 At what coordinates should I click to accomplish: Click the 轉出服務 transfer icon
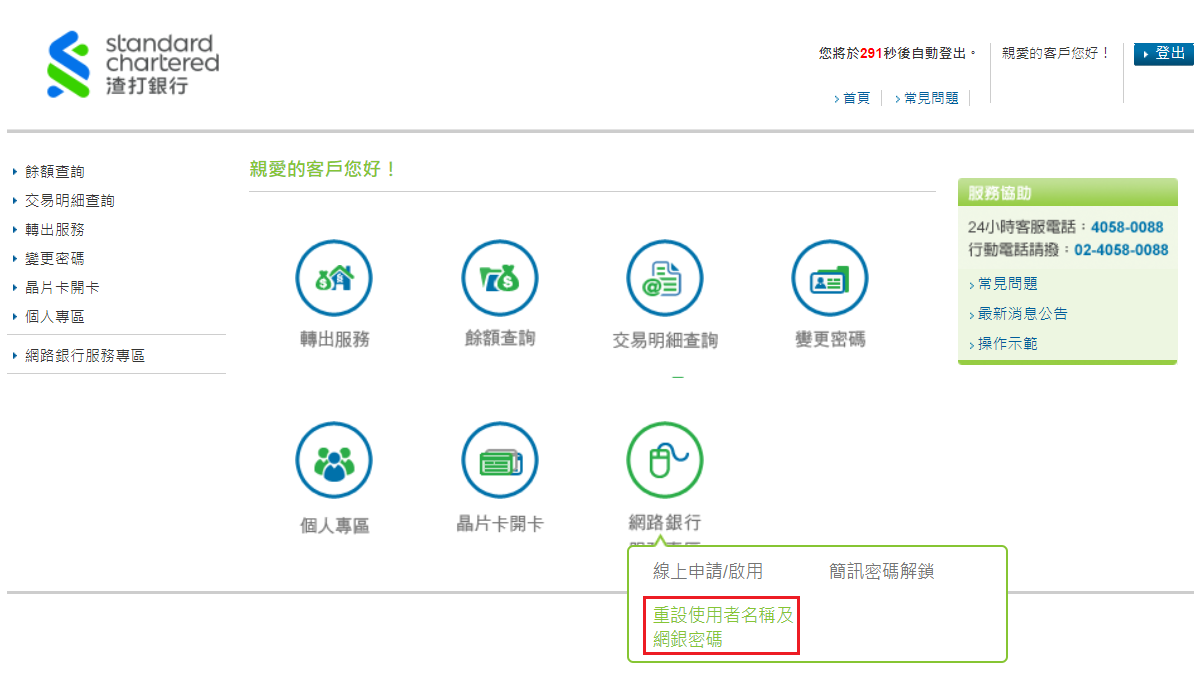tap(334, 279)
